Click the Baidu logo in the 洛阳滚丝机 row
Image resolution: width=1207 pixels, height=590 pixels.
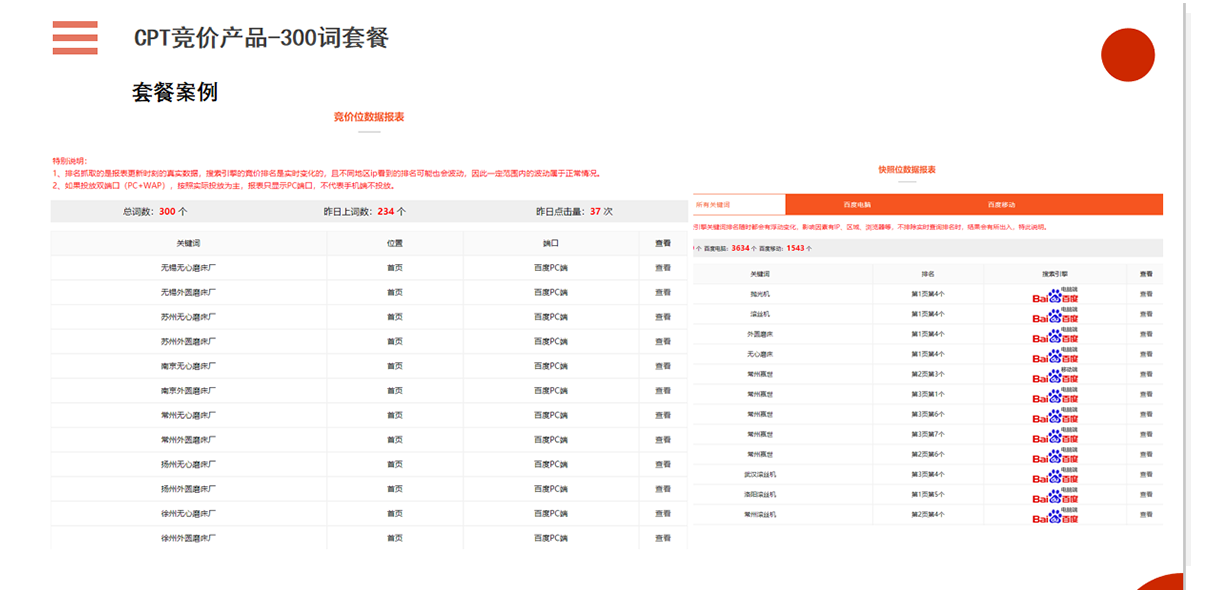click(1055, 496)
